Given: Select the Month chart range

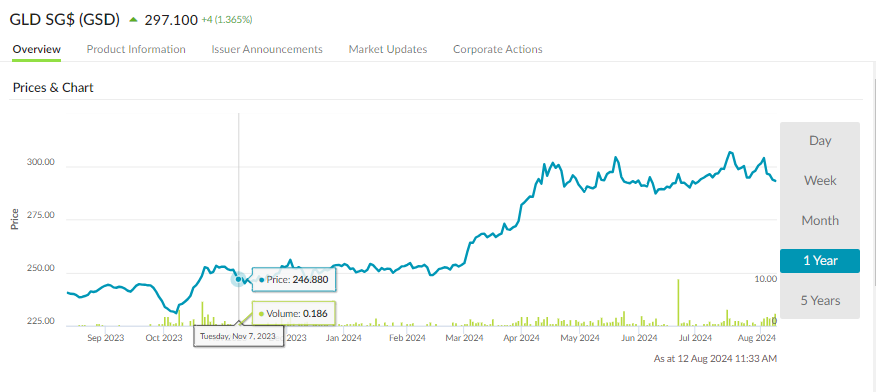Looking at the screenshot, I should tap(820, 221).
